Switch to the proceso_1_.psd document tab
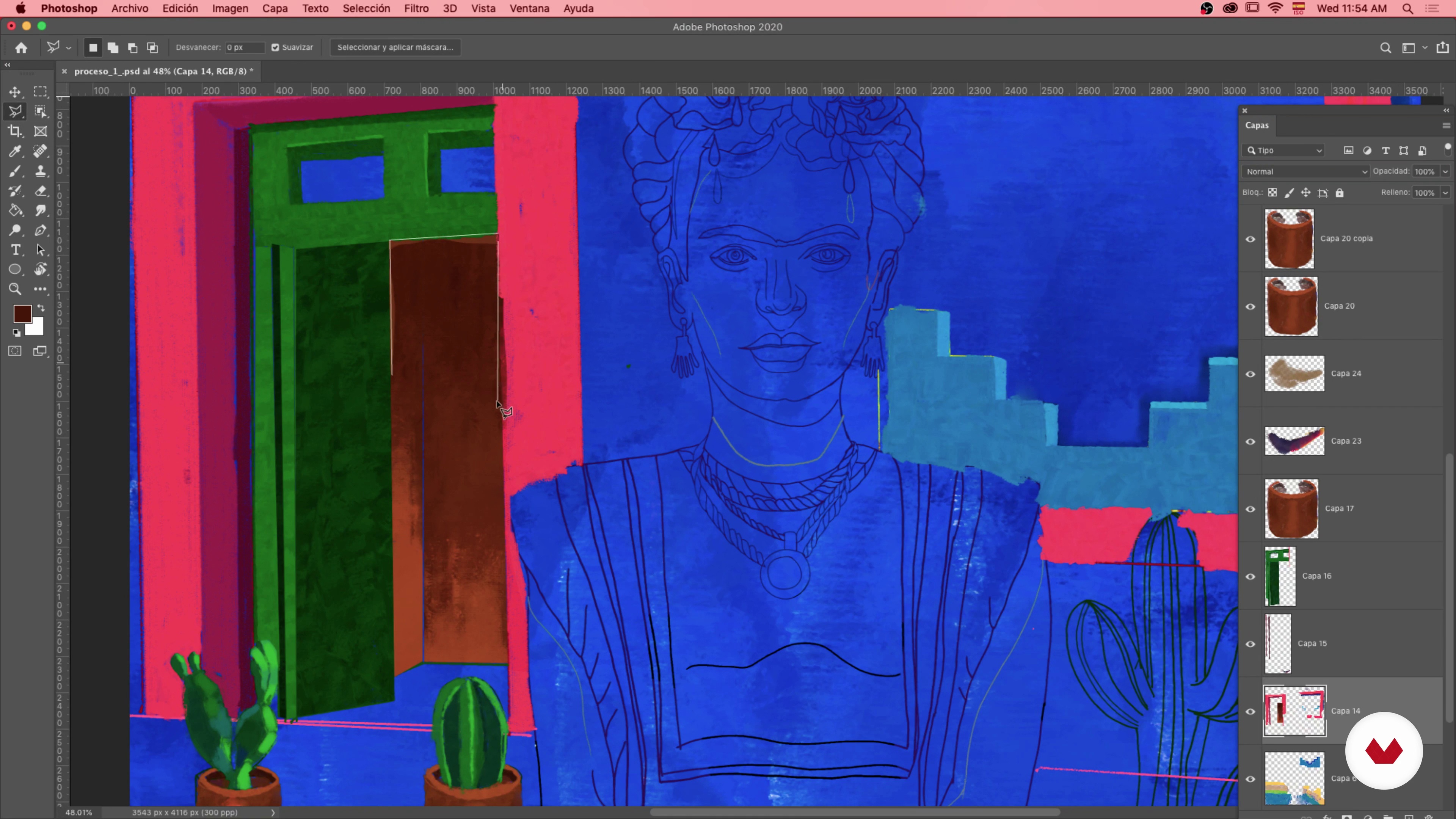The width and height of the screenshot is (1456, 819). (163, 71)
